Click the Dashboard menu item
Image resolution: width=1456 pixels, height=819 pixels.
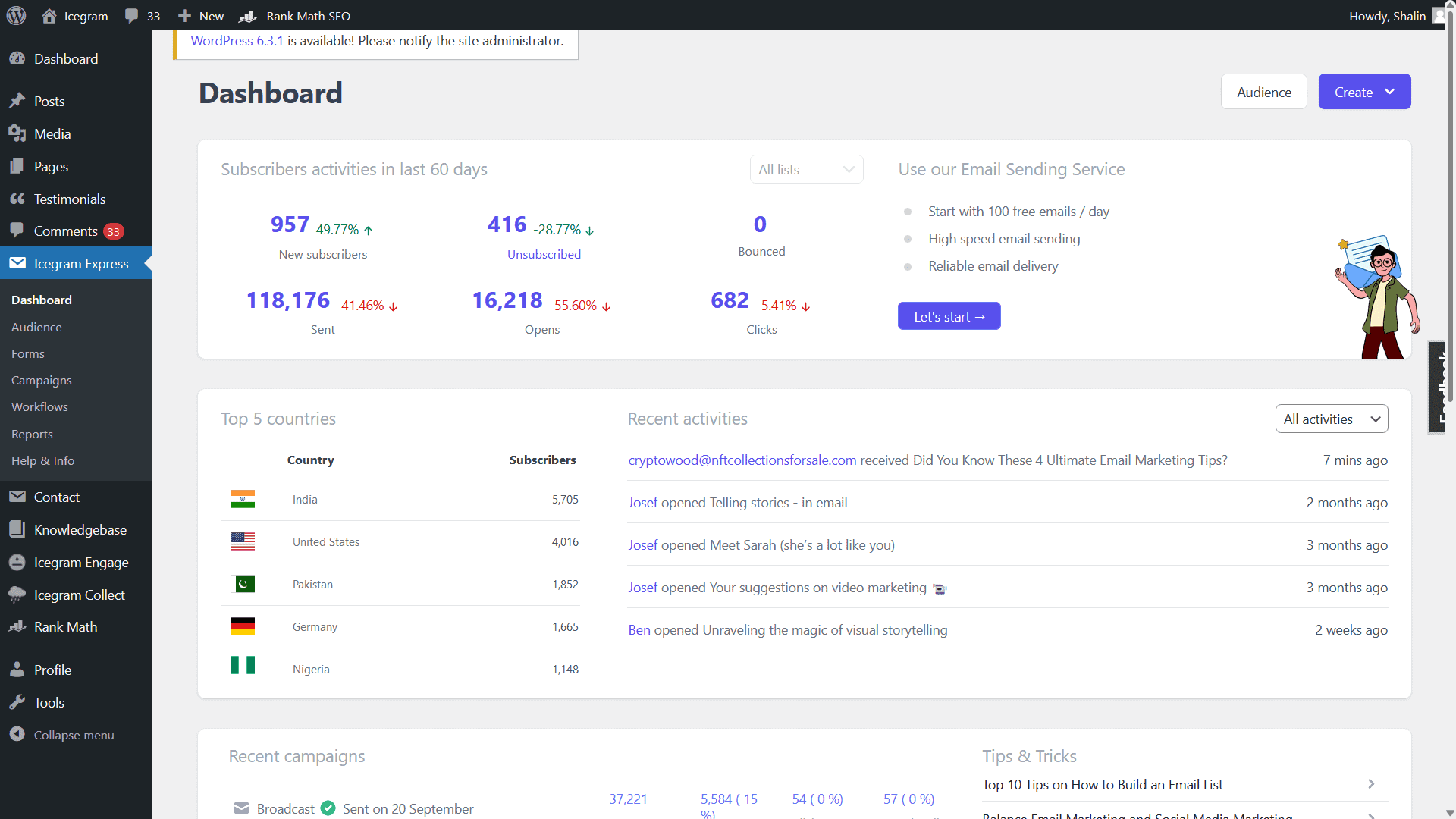coord(41,299)
